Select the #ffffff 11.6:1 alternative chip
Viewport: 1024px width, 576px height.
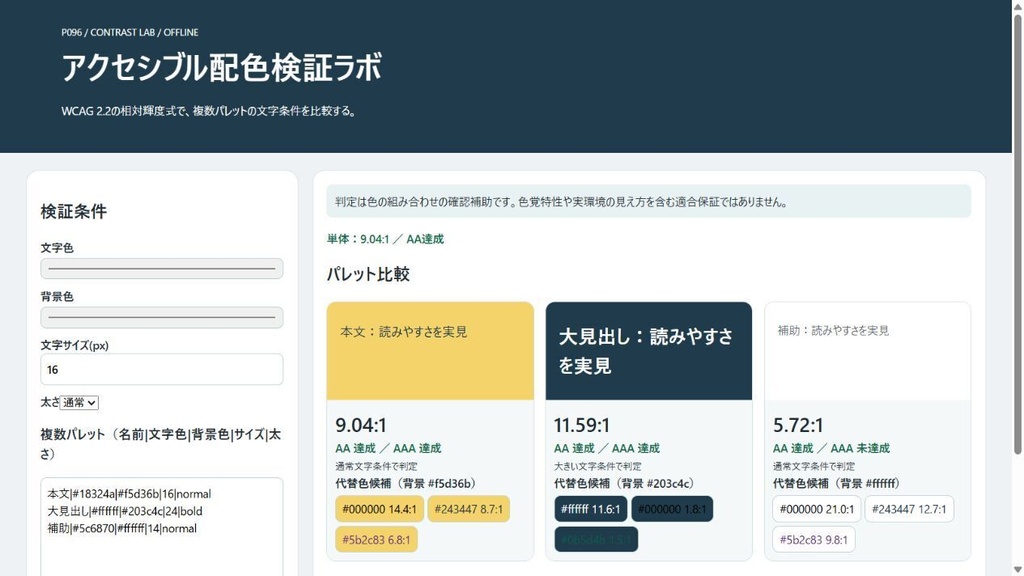(x=590, y=509)
